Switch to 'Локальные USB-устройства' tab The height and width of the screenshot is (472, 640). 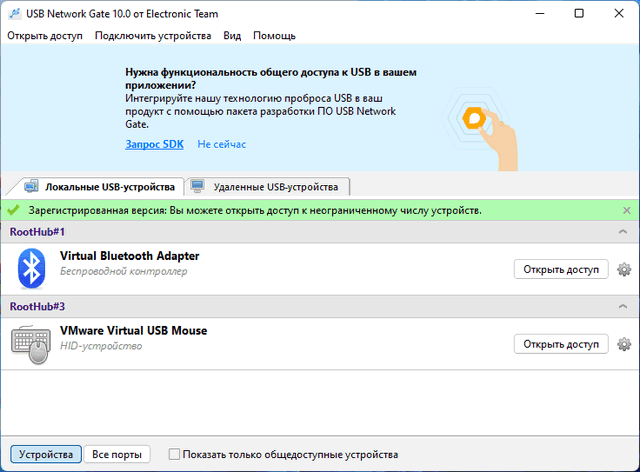100,187
